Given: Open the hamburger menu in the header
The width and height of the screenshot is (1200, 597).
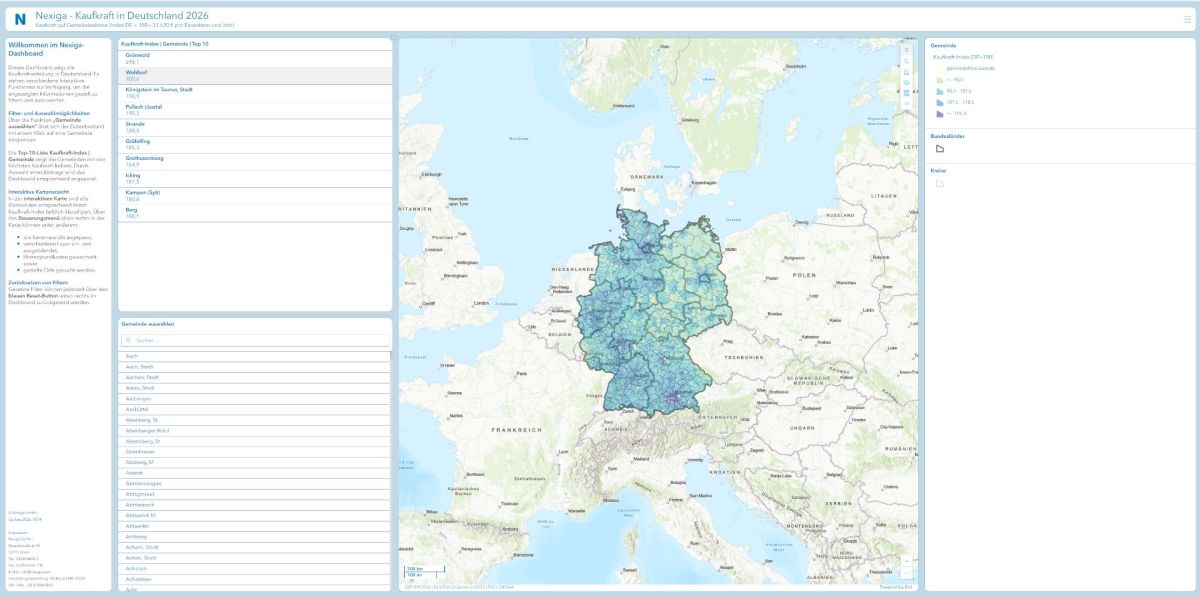Looking at the screenshot, I should pyautogui.click(x=1186, y=18).
